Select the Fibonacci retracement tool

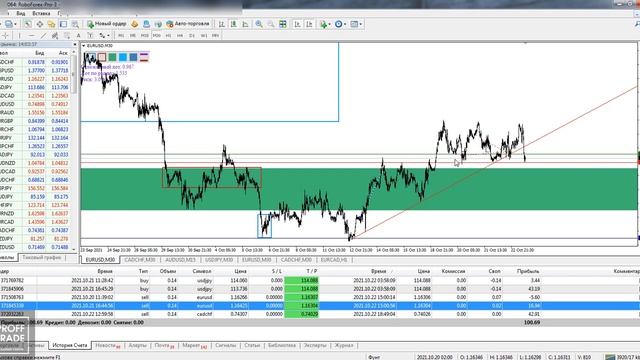click(67, 36)
